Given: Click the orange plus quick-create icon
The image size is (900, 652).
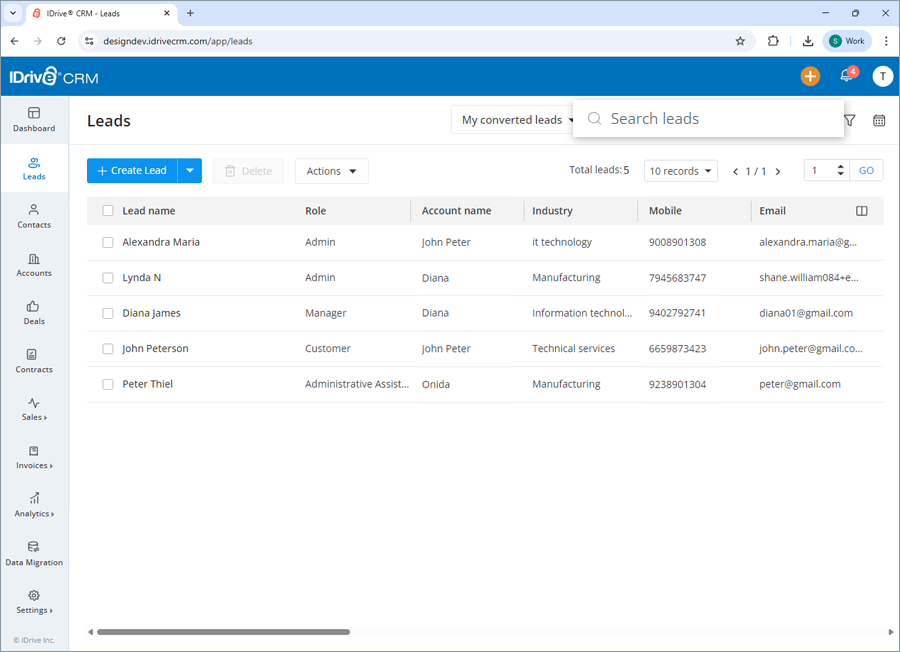Looking at the screenshot, I should point(810,76).
